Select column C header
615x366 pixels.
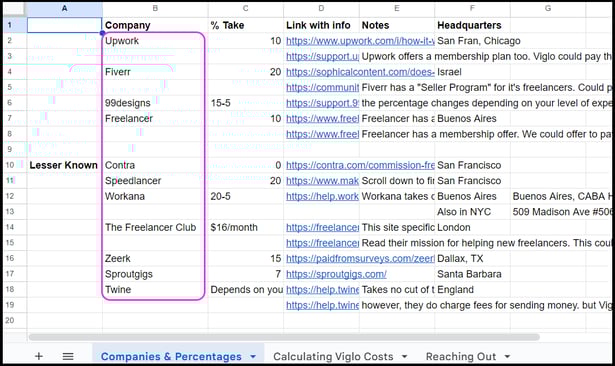[246, 8]
